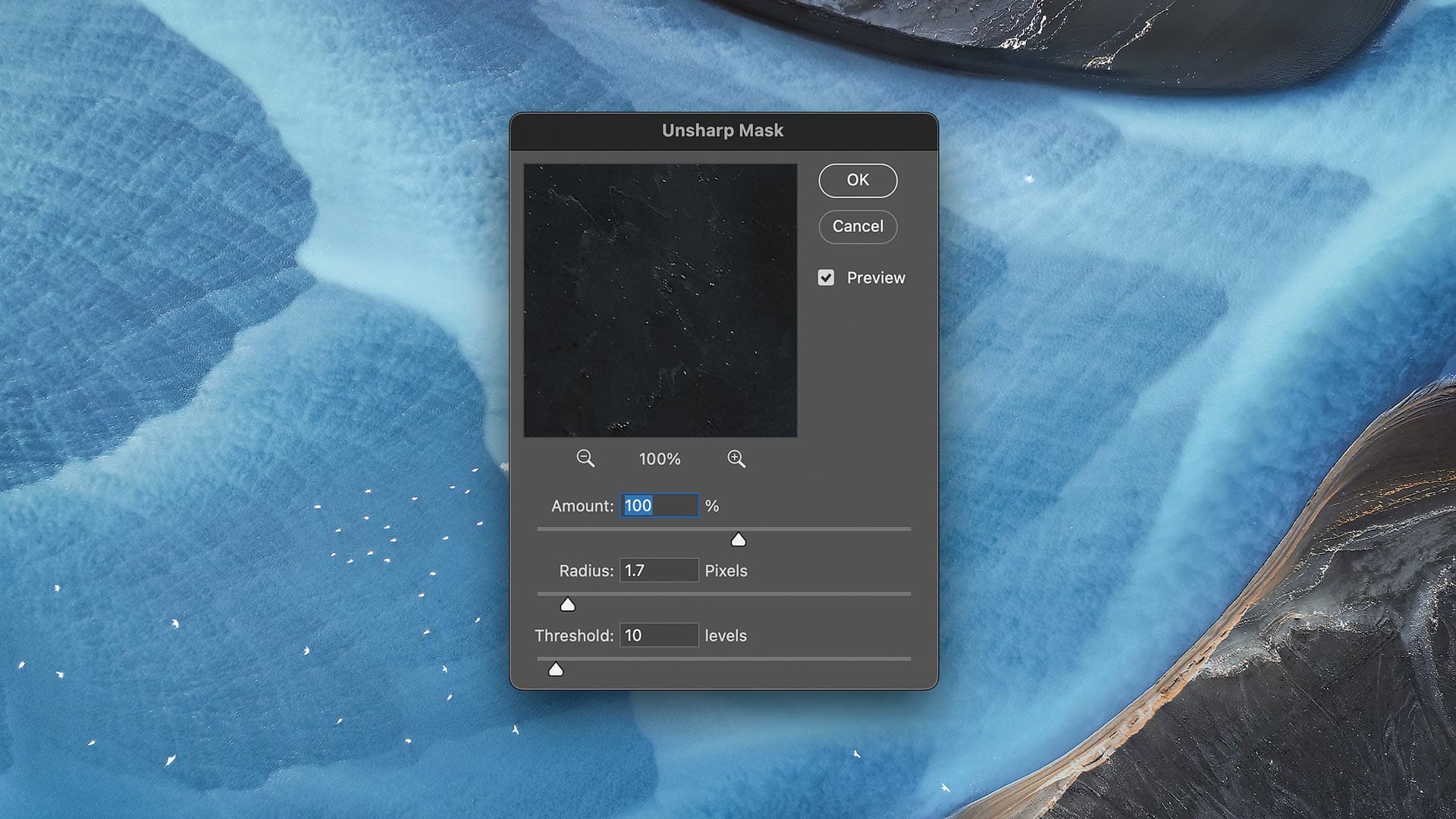Click the zoom-in magnifier icon below the preview
Viewport: 1456px width, 819px height.
click(735, 458)
